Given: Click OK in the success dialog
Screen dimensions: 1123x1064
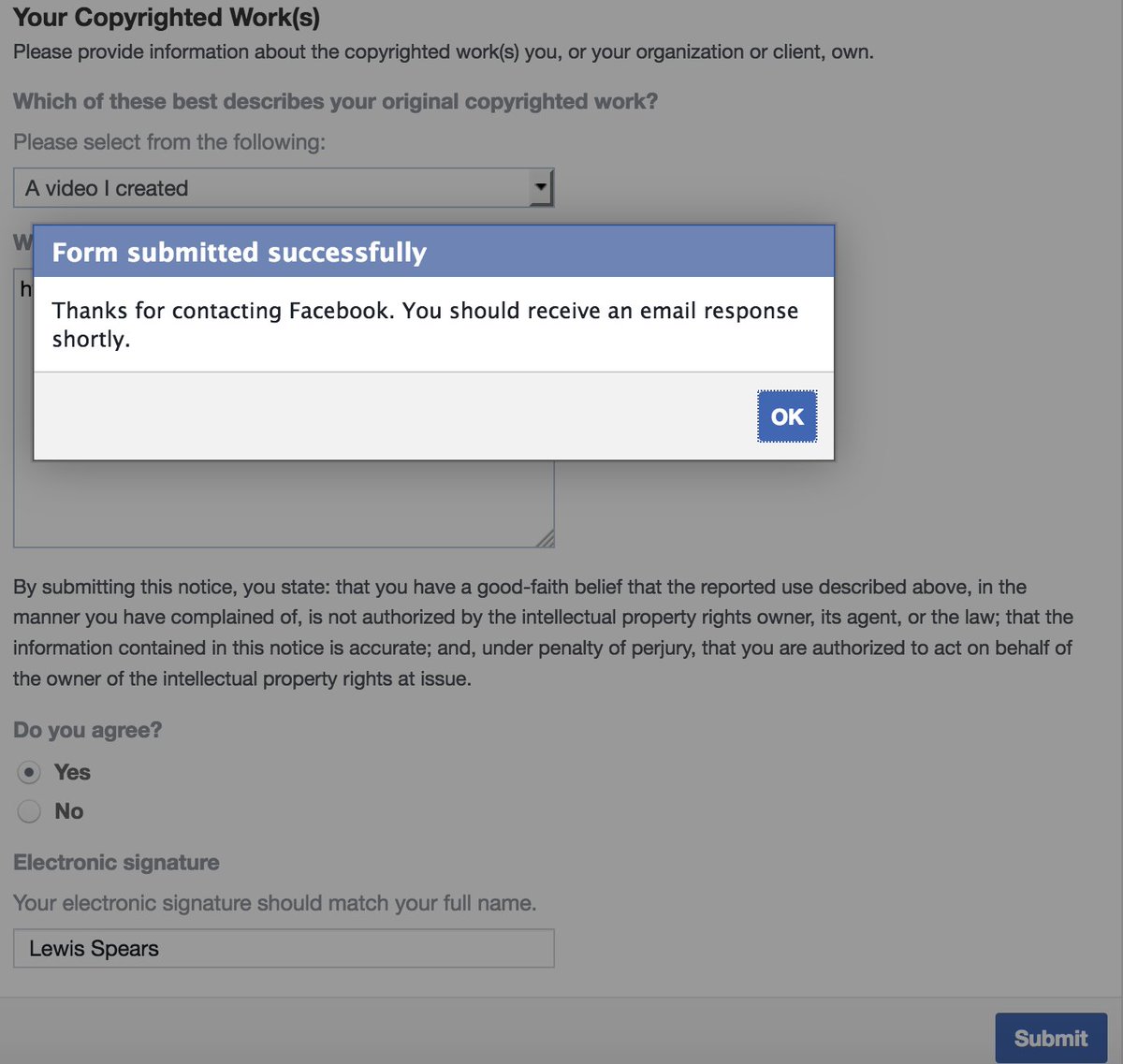Looking at the screenshot, I should coord(787,416).
